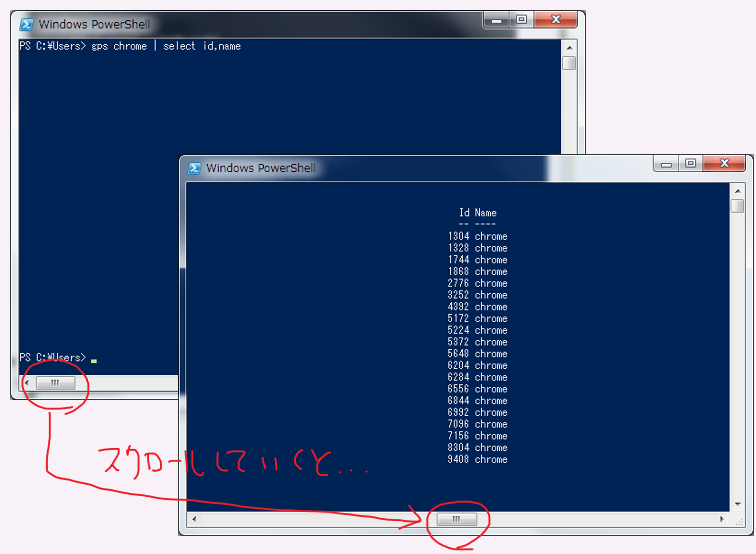756x554 pixels.
Task: Select the row '6284 chrome'
Action: click(x=478, y=377)
